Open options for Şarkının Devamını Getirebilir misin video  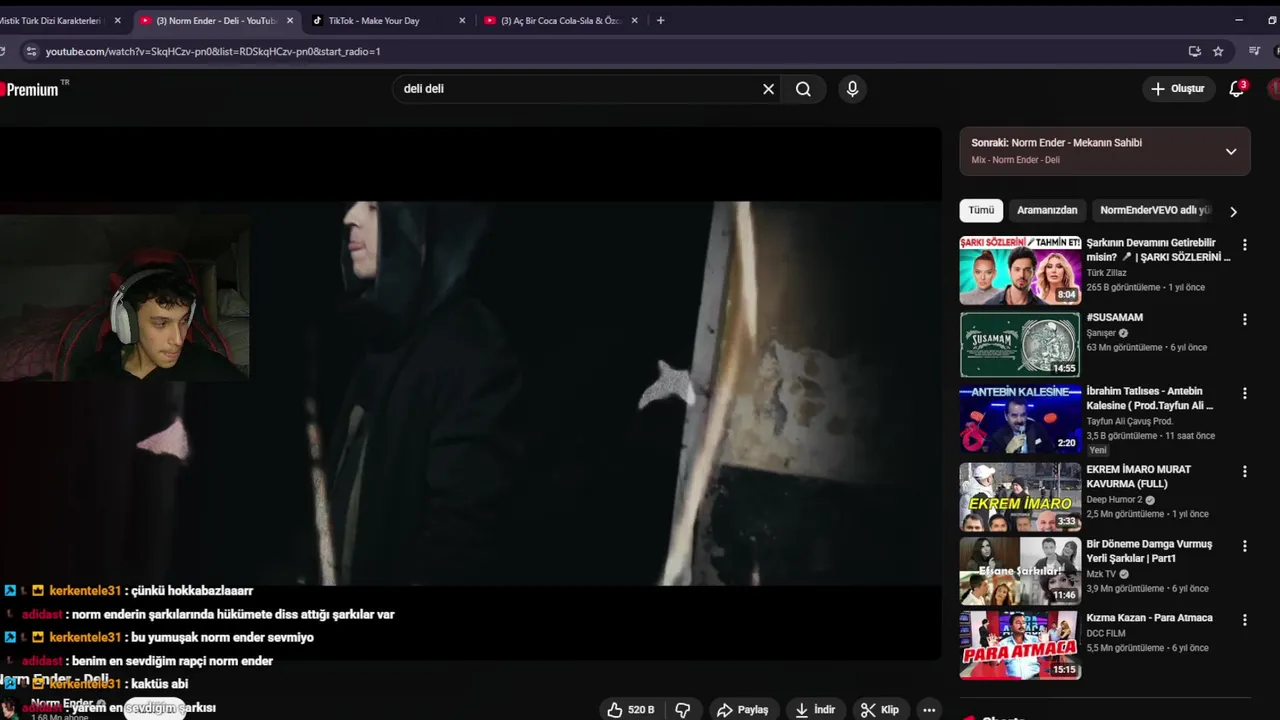click(x=1245, y=245)
